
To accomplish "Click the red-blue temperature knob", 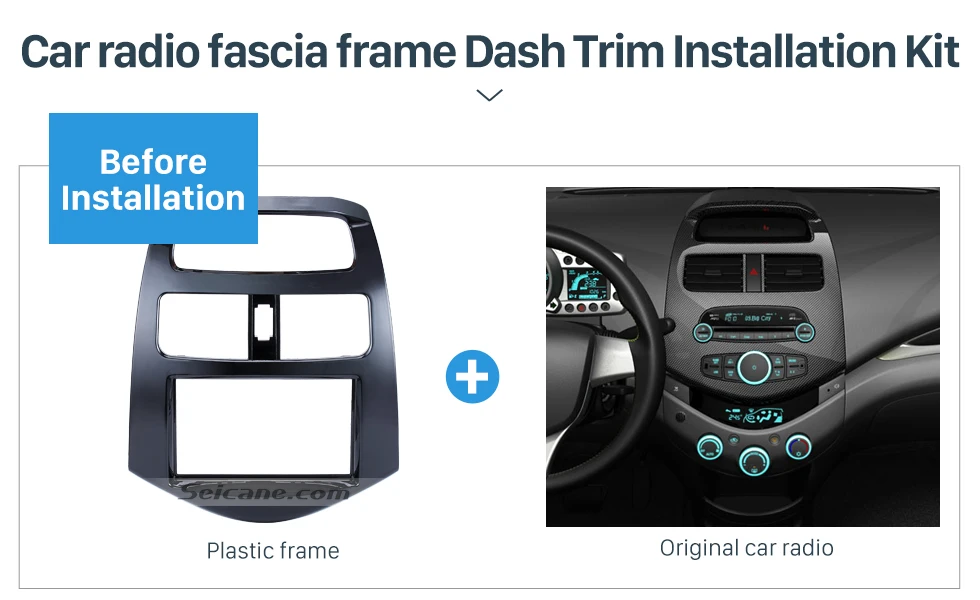I will point(798,446).
